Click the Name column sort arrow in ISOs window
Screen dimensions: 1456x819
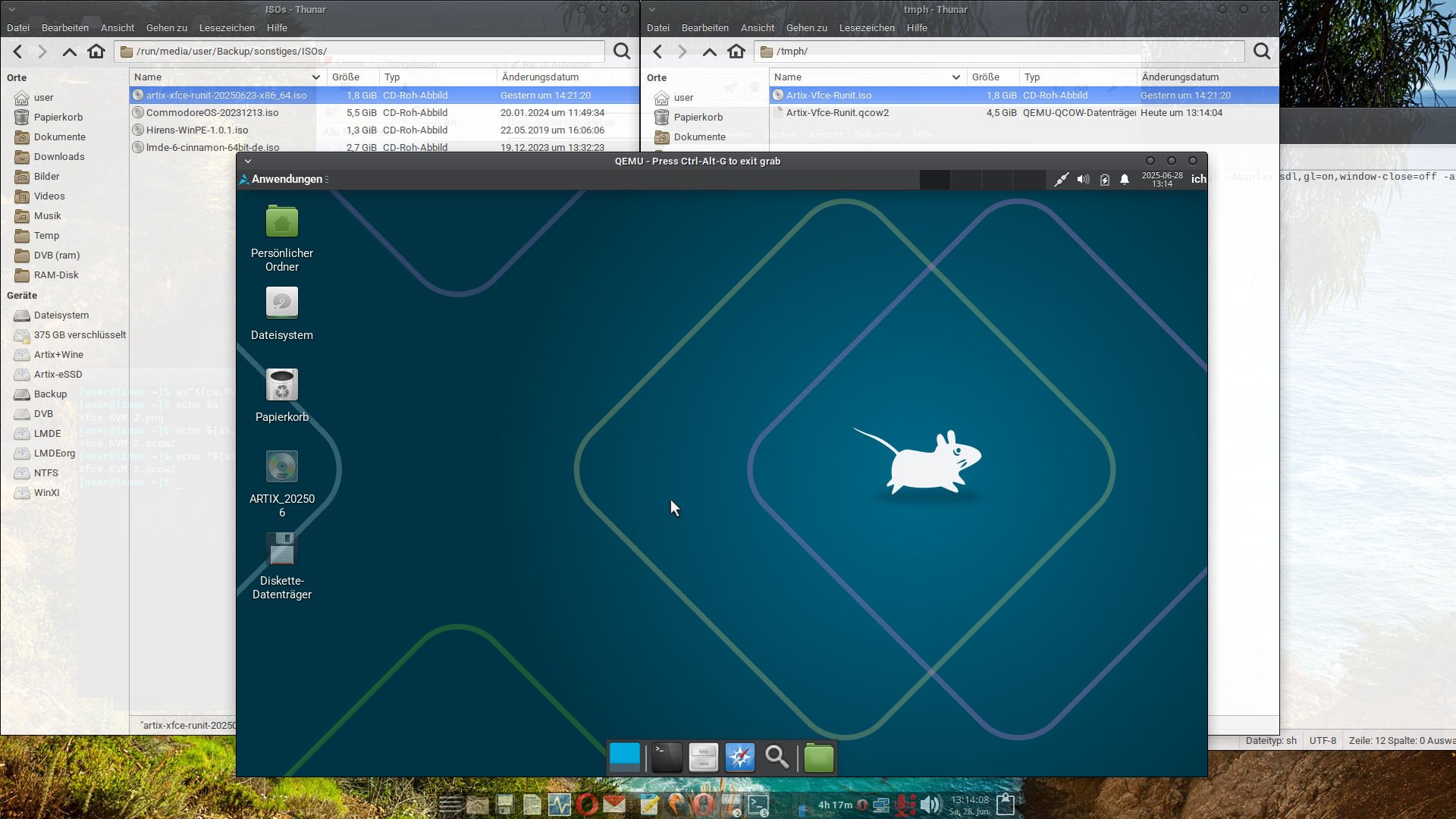(x=315, y=77)
